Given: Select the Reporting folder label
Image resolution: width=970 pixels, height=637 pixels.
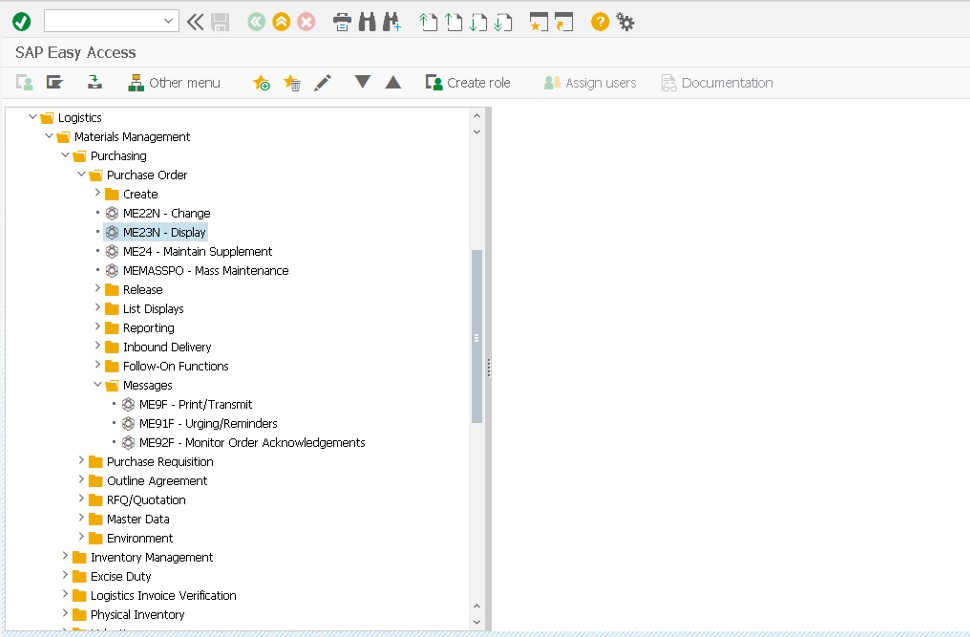Looking at the screenshot, I should click(x=148, y=328).
